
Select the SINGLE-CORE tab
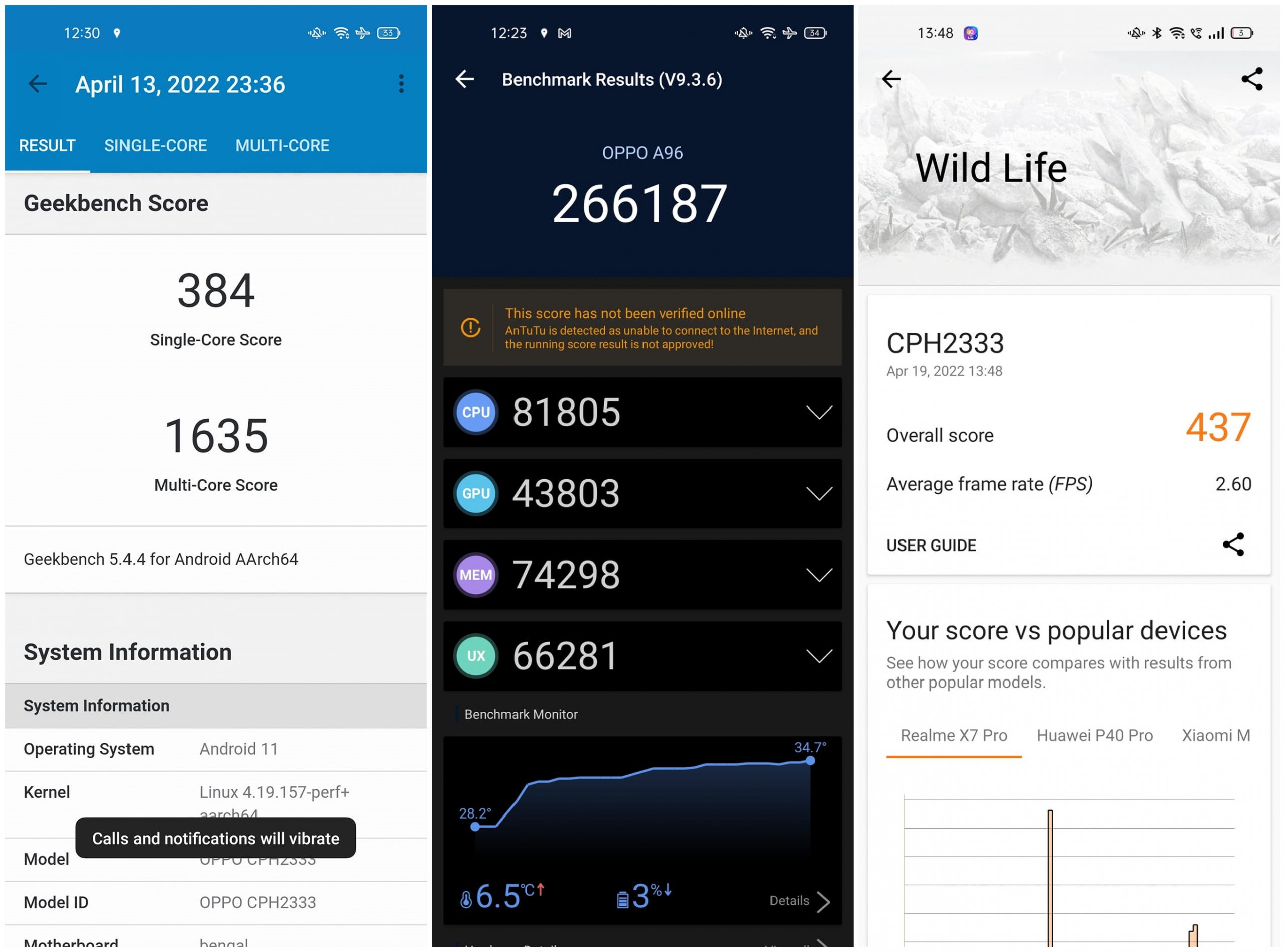coord(155,145)
